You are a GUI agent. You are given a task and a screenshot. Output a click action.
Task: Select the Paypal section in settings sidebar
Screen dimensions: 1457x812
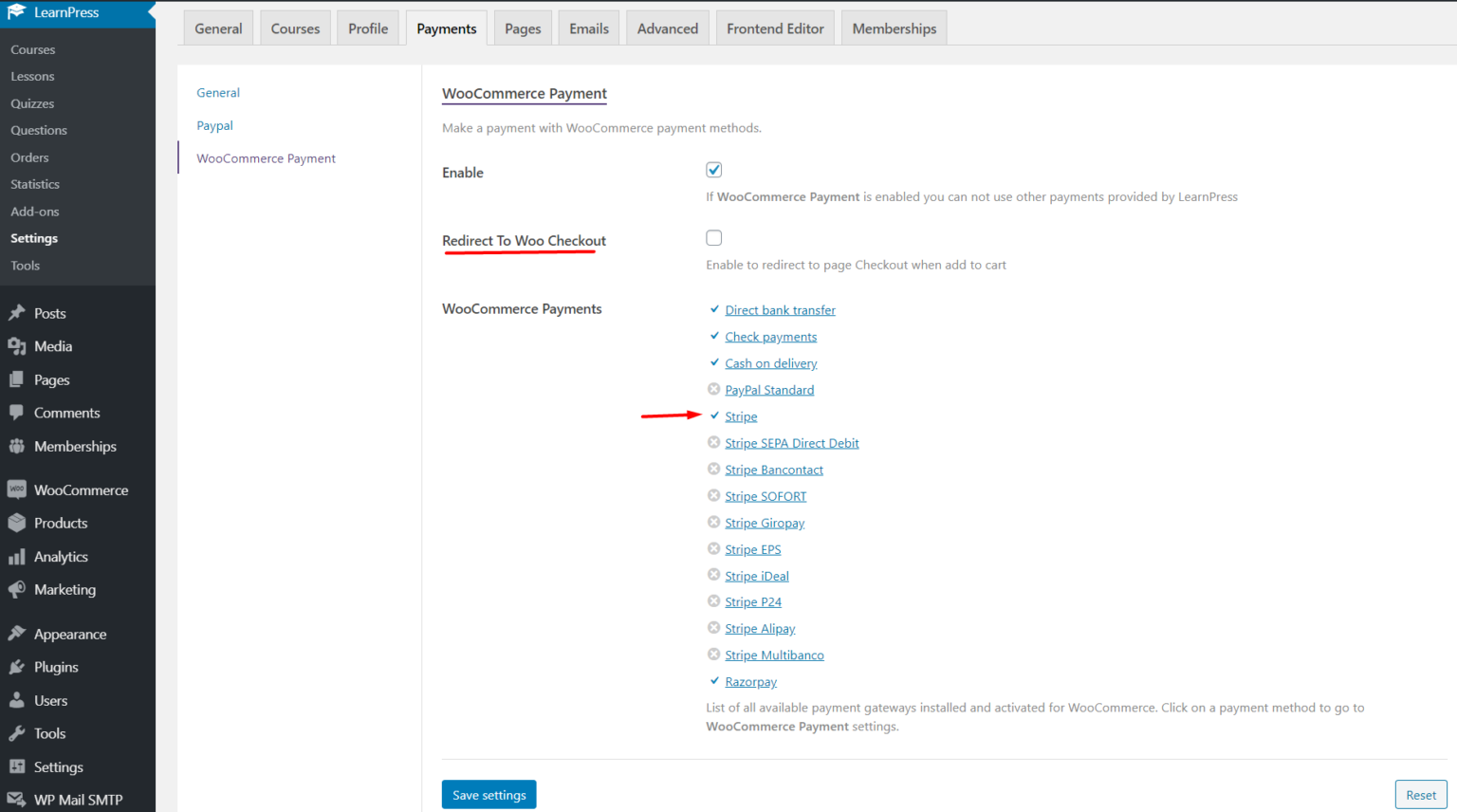(x=214, y=124)
